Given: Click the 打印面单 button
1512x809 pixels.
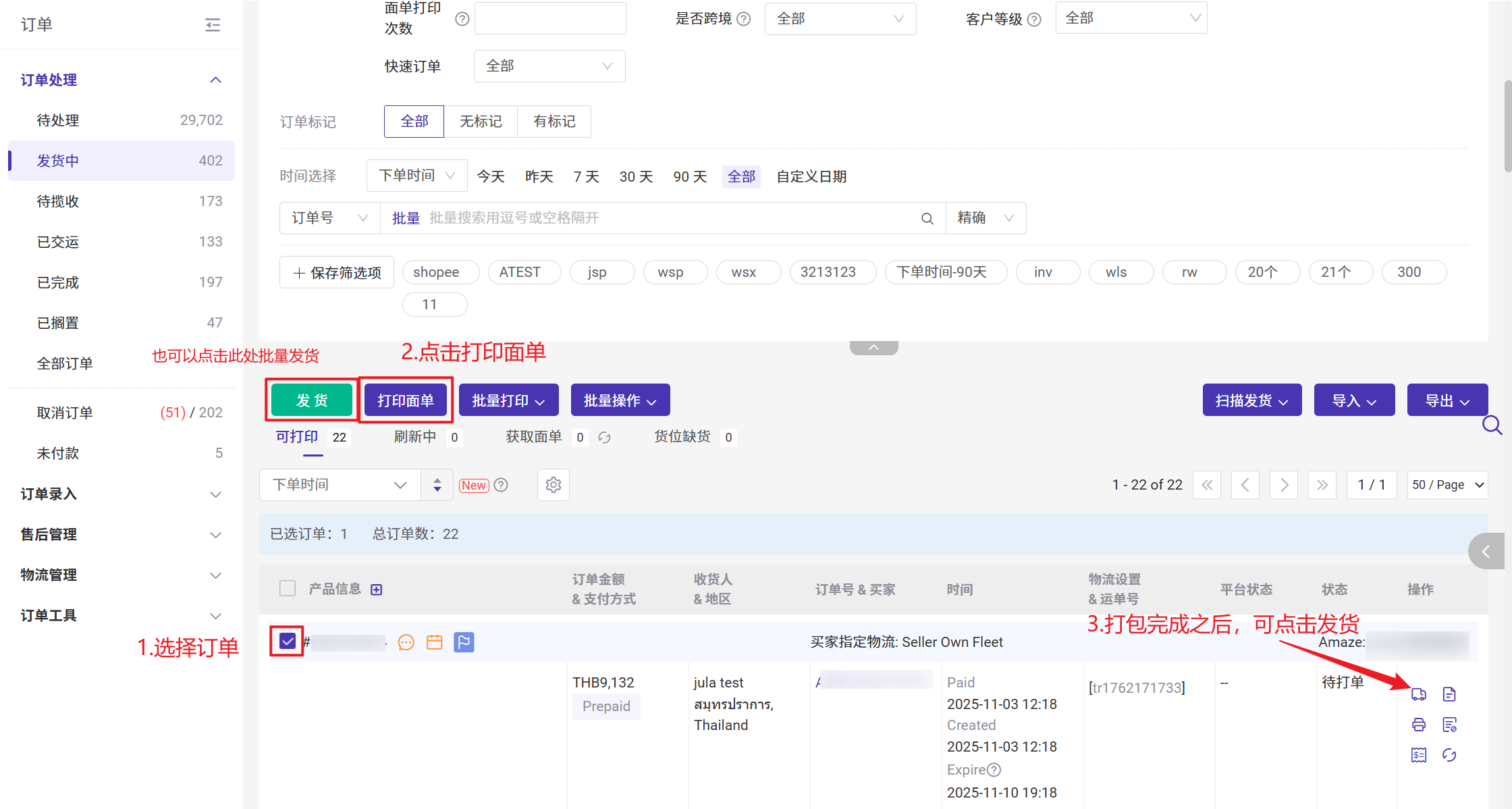Looking at the screenshot, I should pos(405,400).
